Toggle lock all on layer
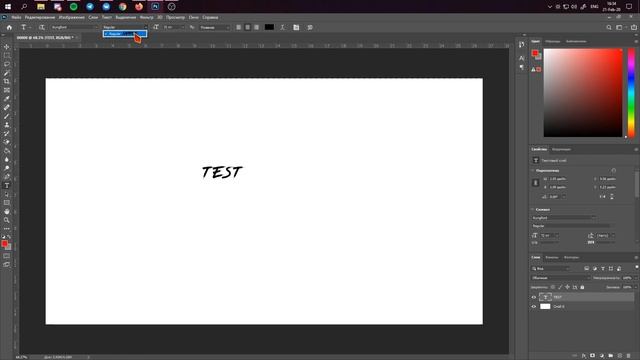 [x=582, y=287]
